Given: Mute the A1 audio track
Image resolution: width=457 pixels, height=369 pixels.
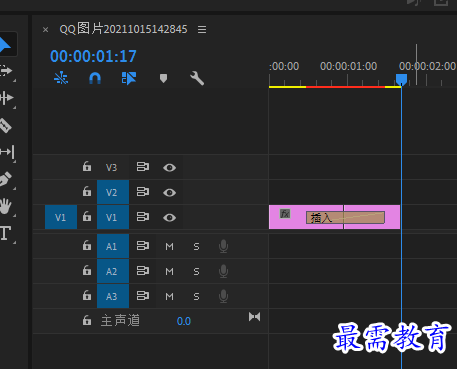Looking at the screenshot, I should [169, 247].
